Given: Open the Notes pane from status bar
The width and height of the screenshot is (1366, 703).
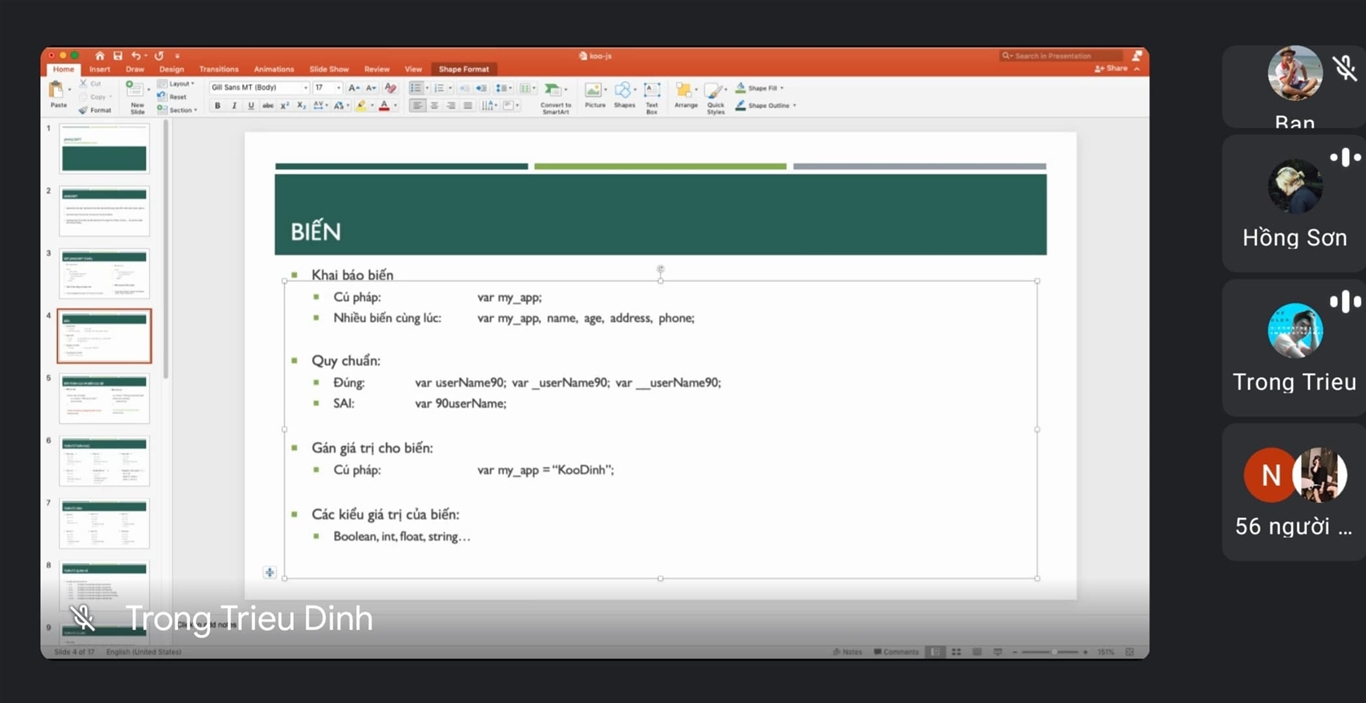Looking at the screenshot, I should 847,652.
